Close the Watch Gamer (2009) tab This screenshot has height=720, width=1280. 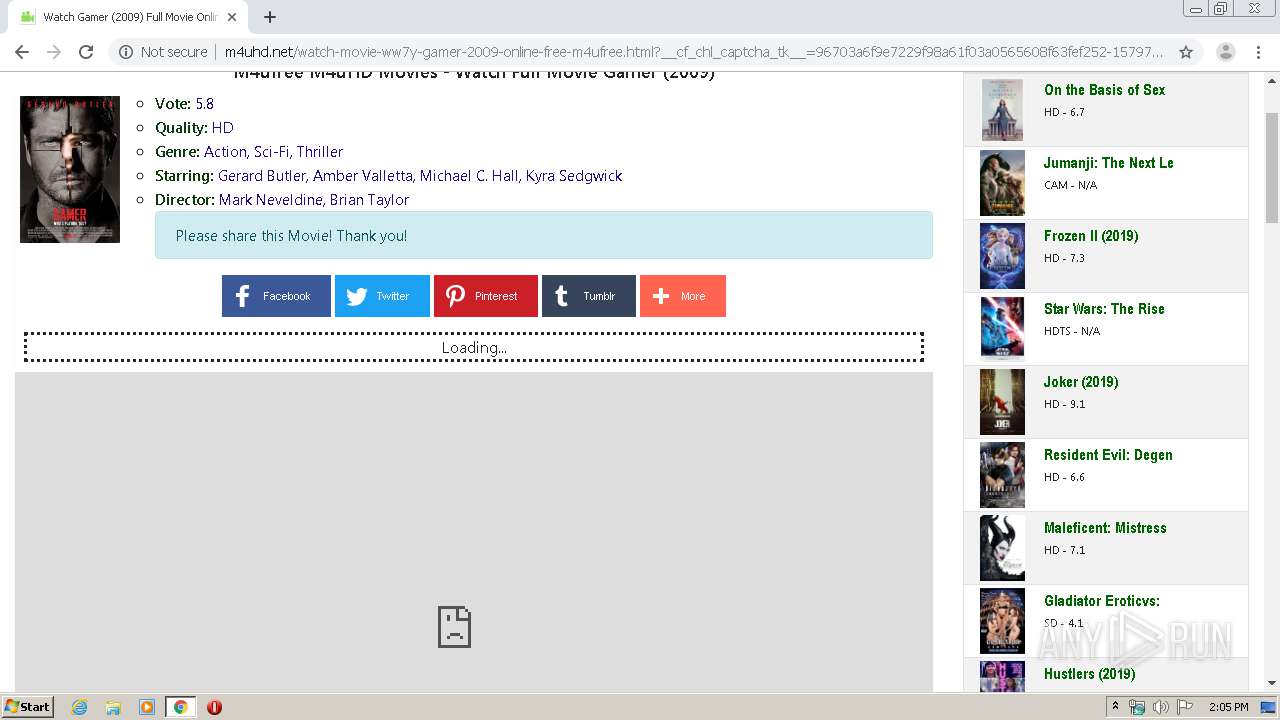[x=232, y=17]
